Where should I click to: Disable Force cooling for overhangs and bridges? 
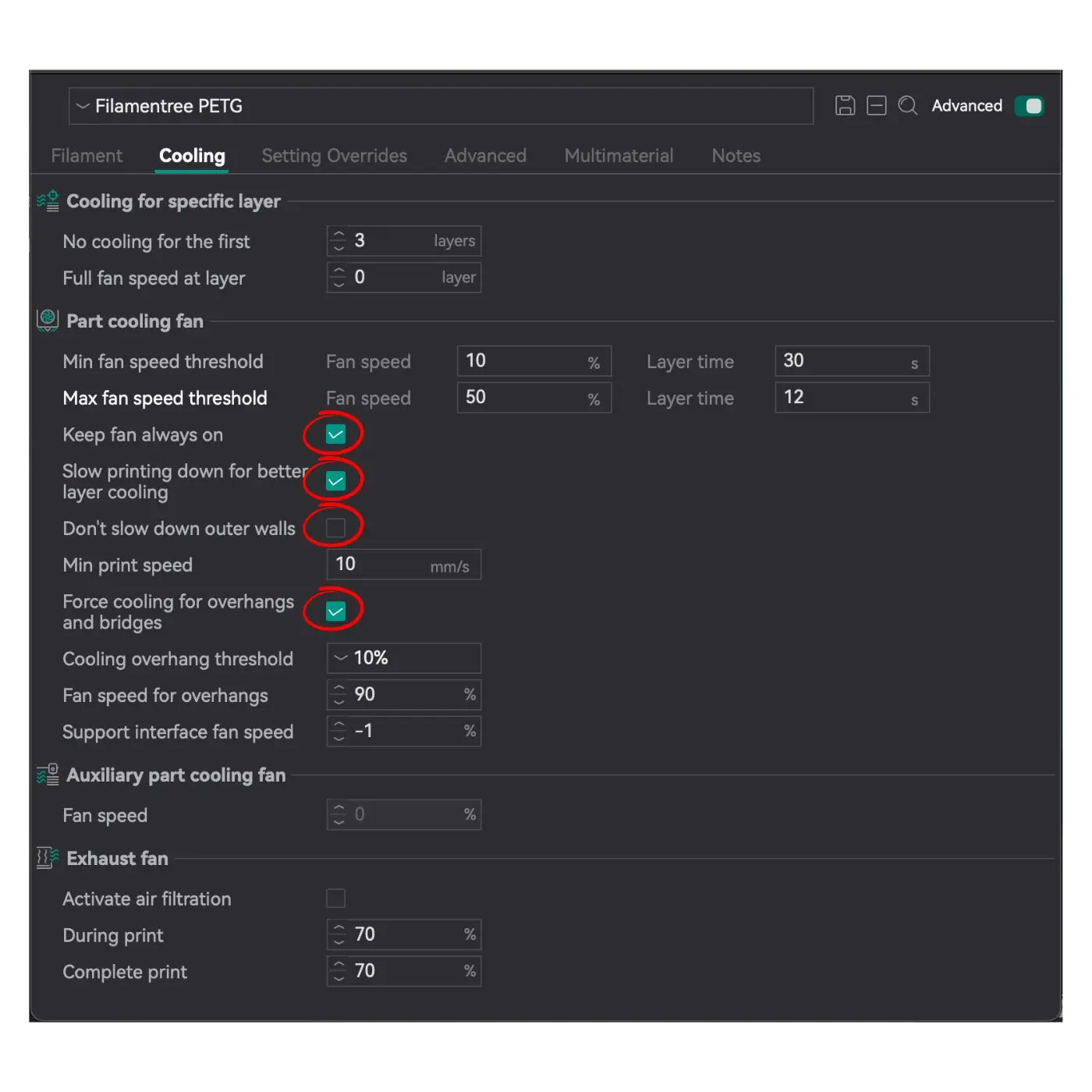(x=335, y=612)
